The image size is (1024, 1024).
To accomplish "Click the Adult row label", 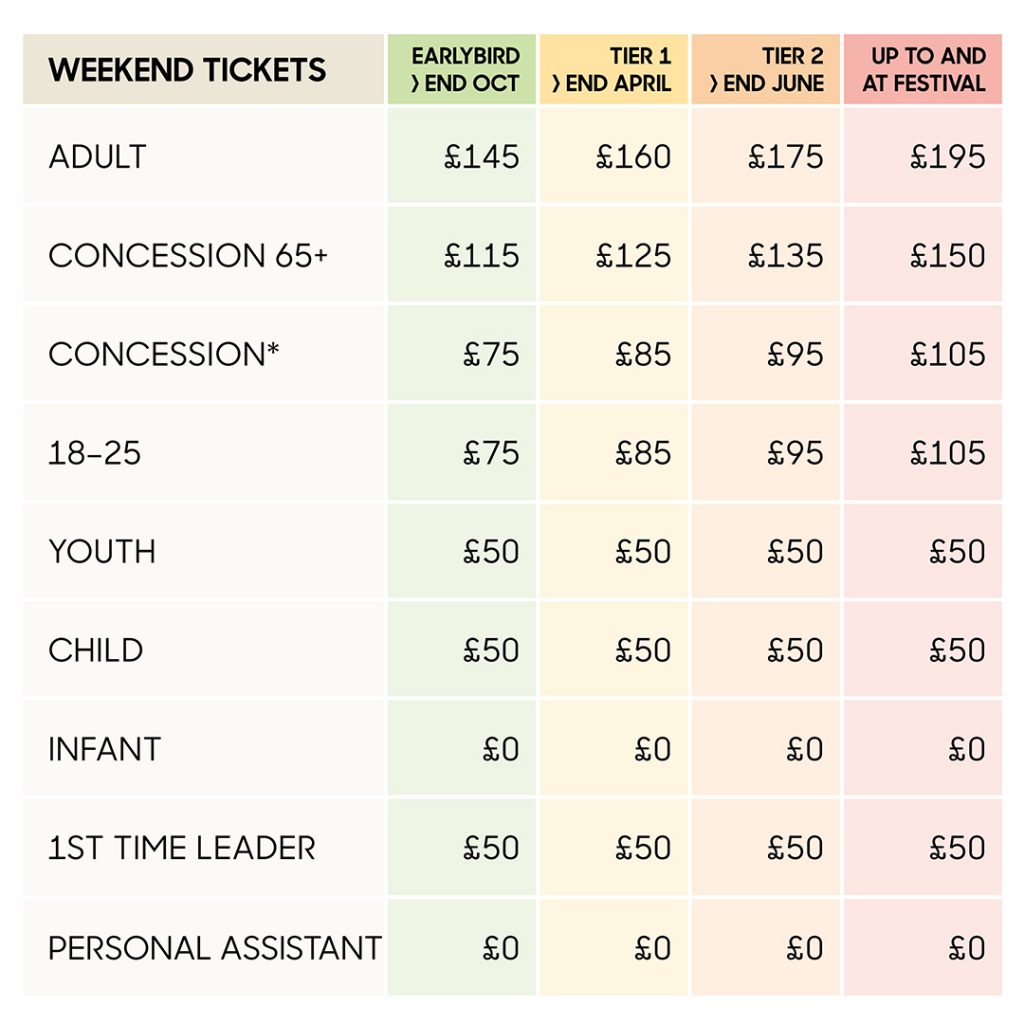I will (97, 157).
